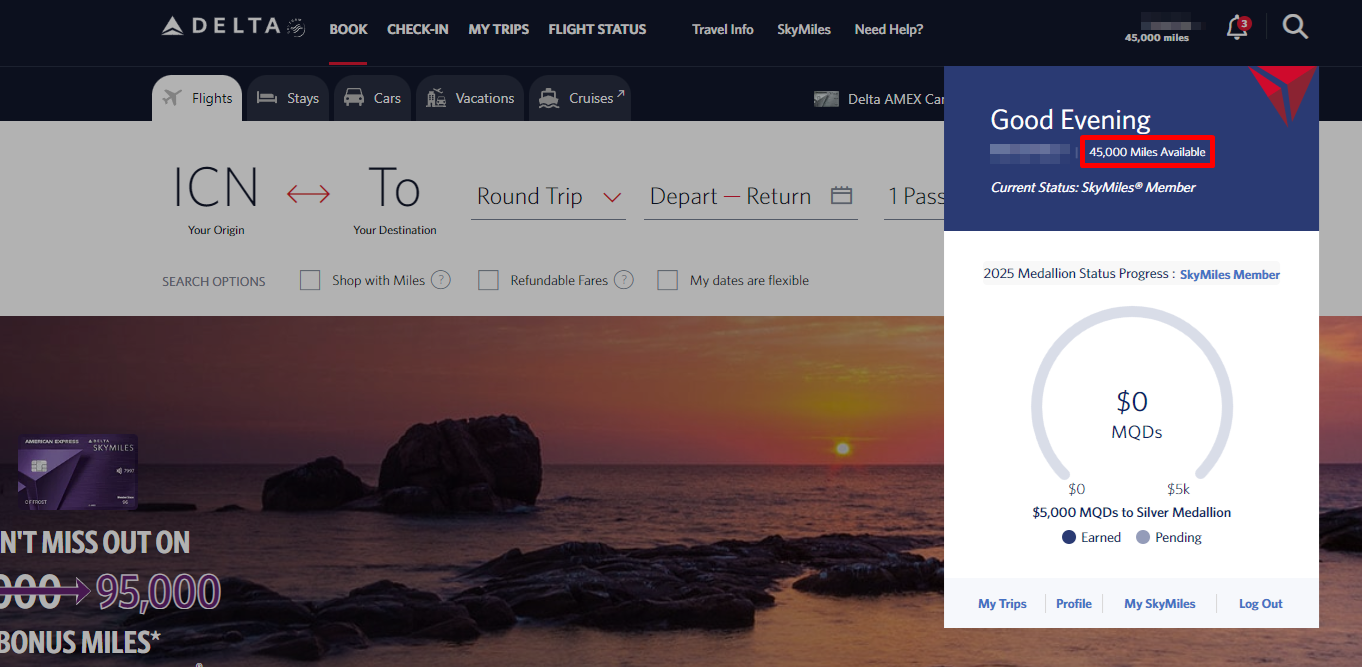Image resolution: width=1362 pixels, height=667 pixels.
Task: Switch to the Stays tab
Action: tap(288, 98)
